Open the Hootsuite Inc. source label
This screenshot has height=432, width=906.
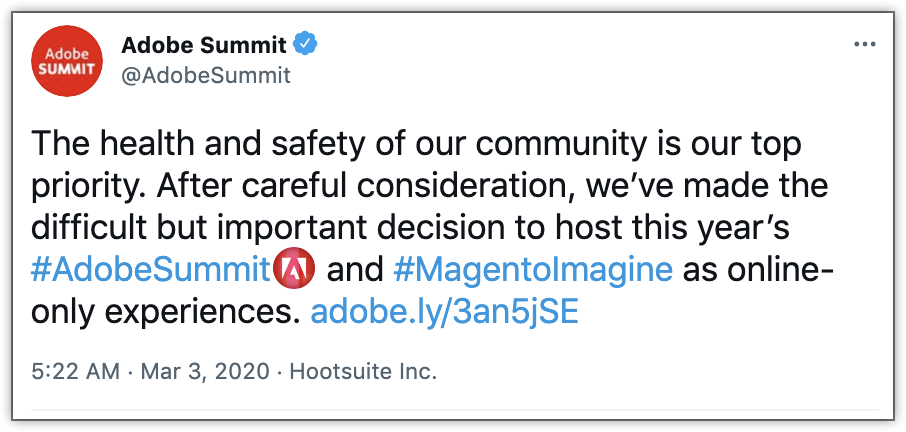[363, 373]
